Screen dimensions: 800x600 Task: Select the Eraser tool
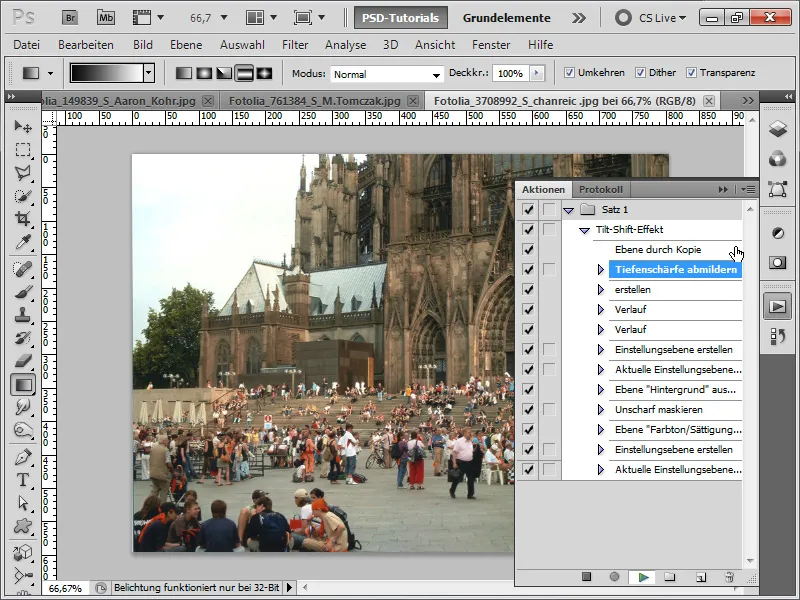(22, 361)
